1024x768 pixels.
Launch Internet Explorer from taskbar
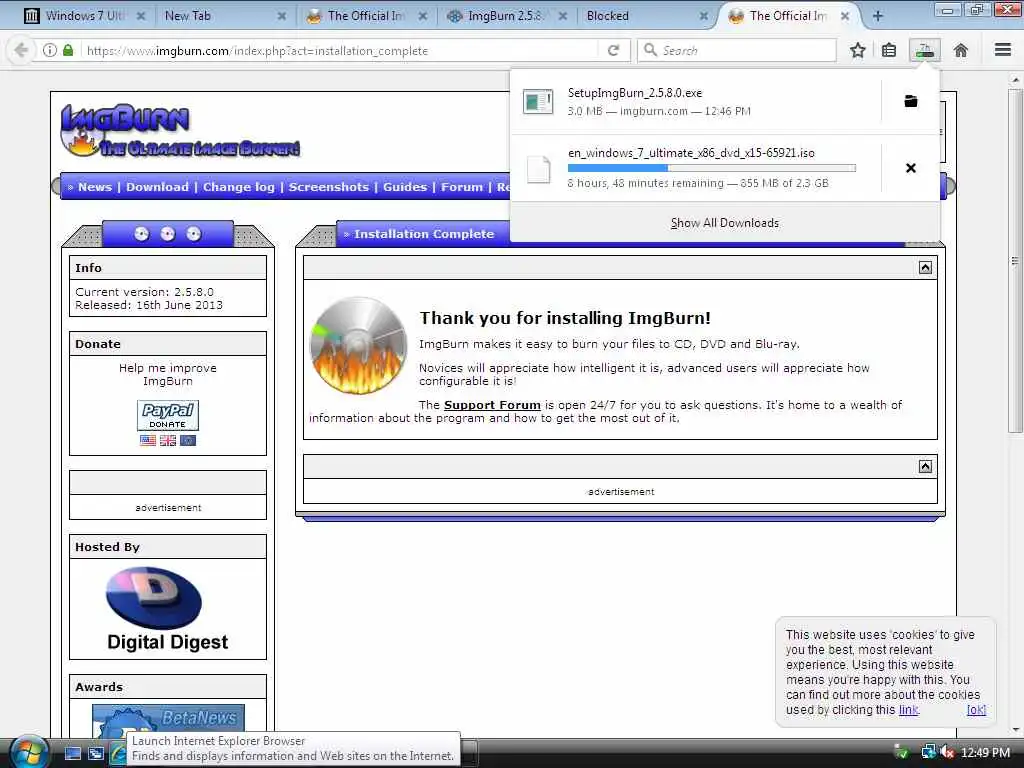tap(118, 753)
